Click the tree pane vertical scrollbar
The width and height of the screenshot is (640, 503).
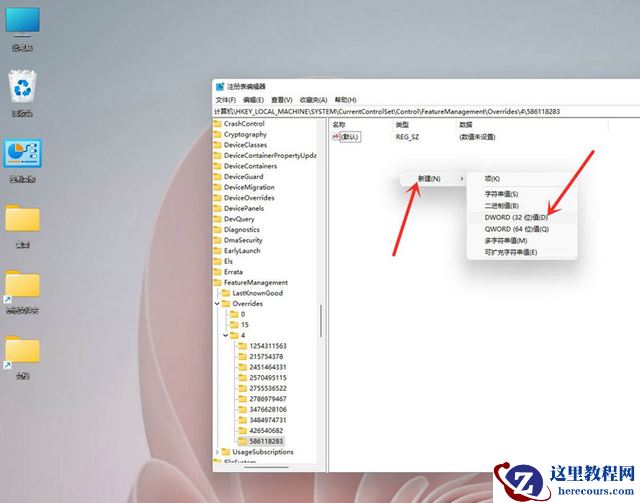(321, 321)
